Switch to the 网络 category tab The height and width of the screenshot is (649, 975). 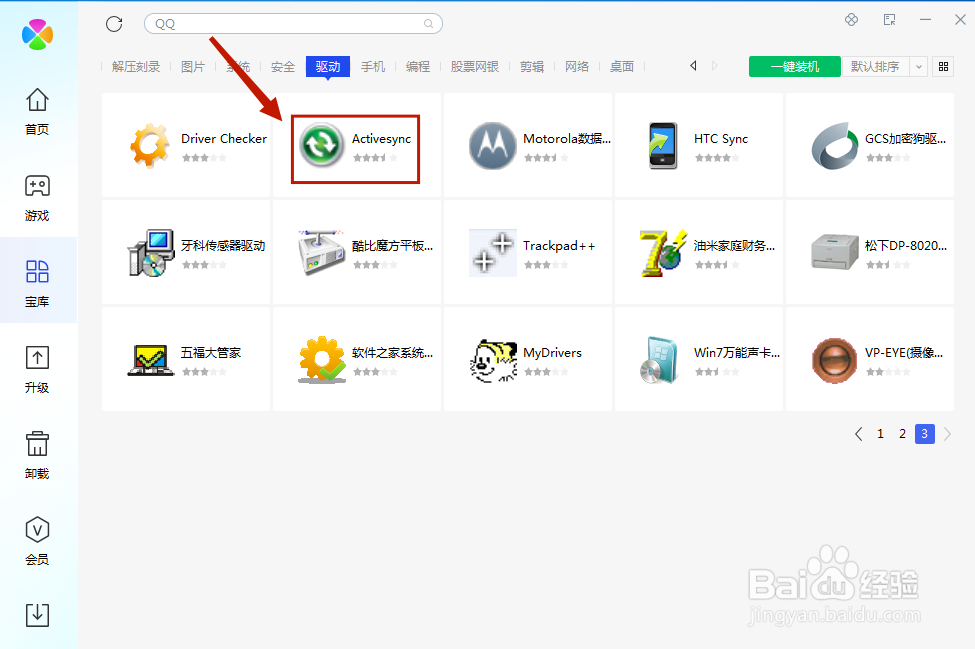pos(577,67)
